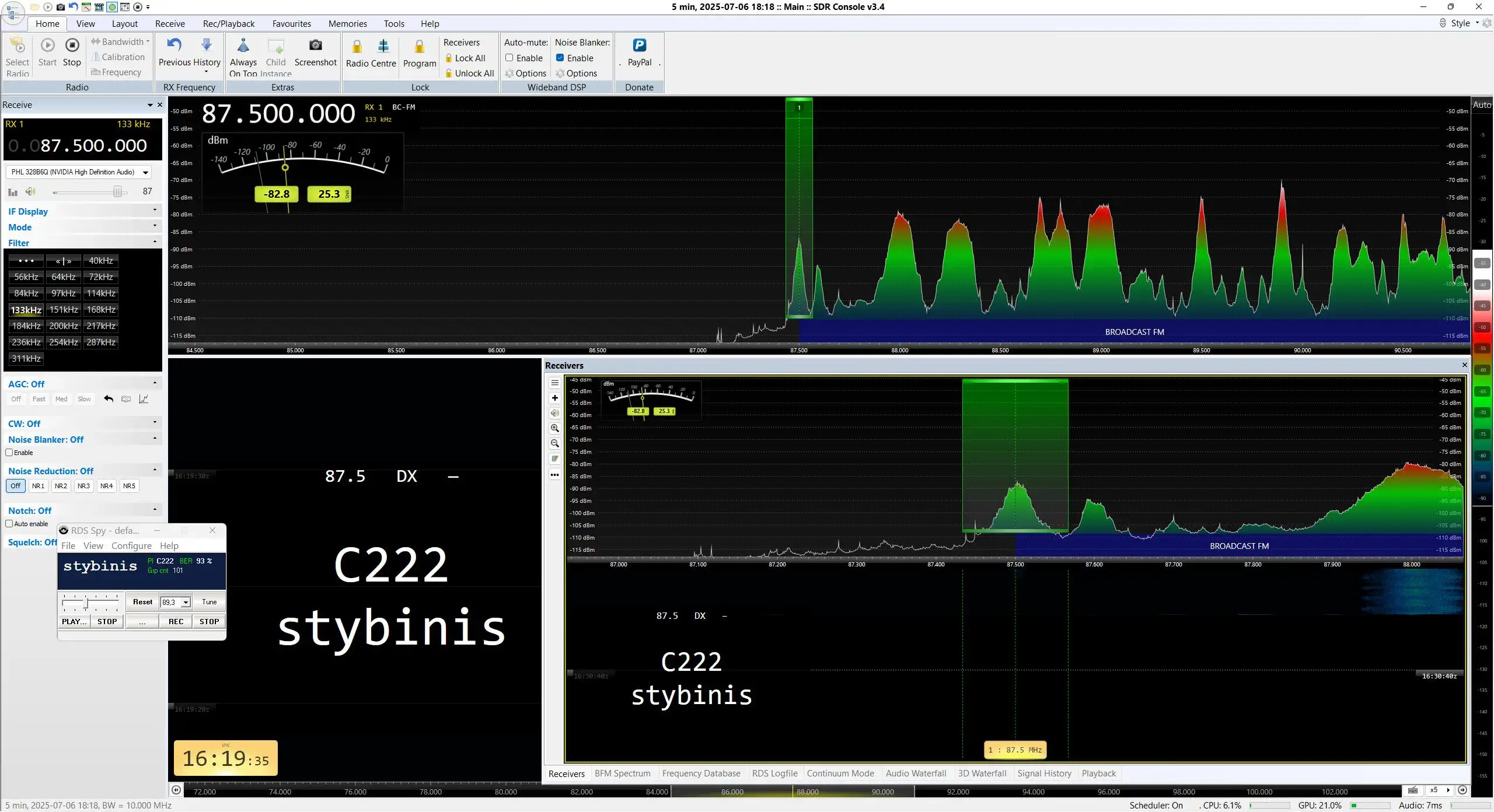Select the 151kHz filter button

pos(64,310)
